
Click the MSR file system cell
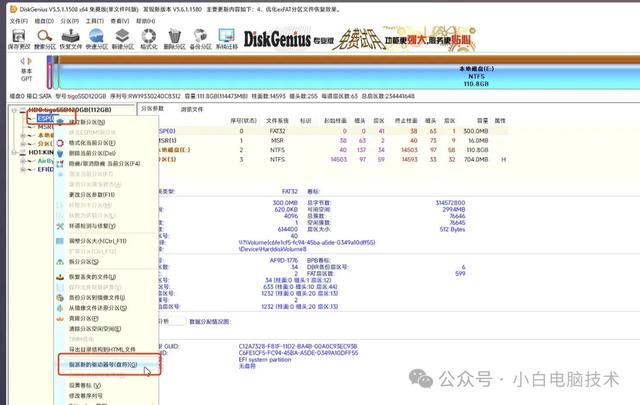click(x=277, y=140)
